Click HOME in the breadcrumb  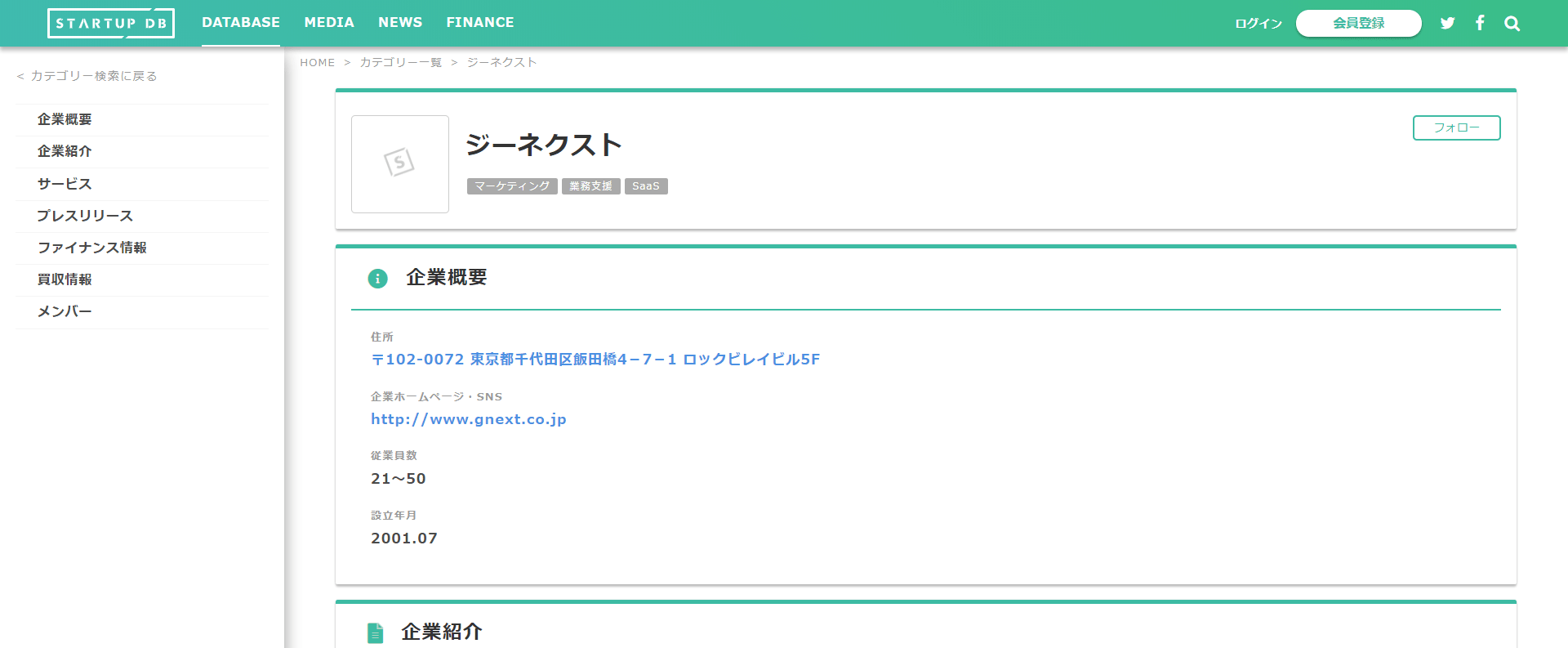tap(318, 63)
